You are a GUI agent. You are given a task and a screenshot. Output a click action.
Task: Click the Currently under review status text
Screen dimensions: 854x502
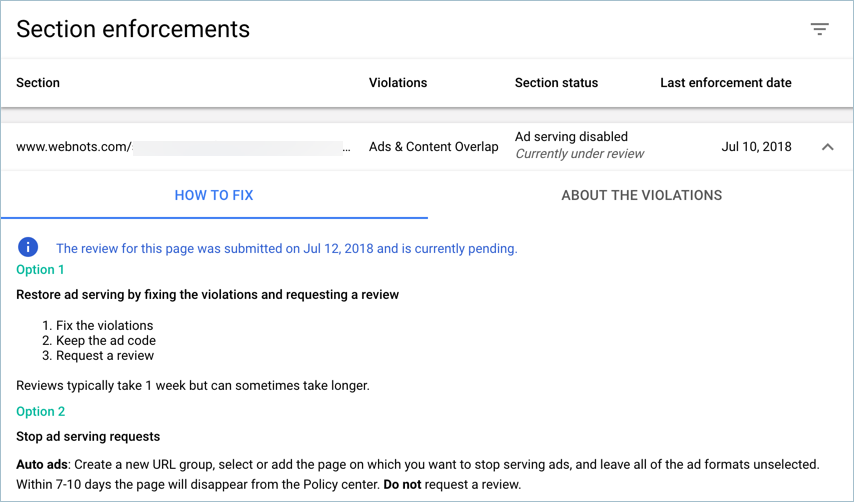click(x=579, y=154)
